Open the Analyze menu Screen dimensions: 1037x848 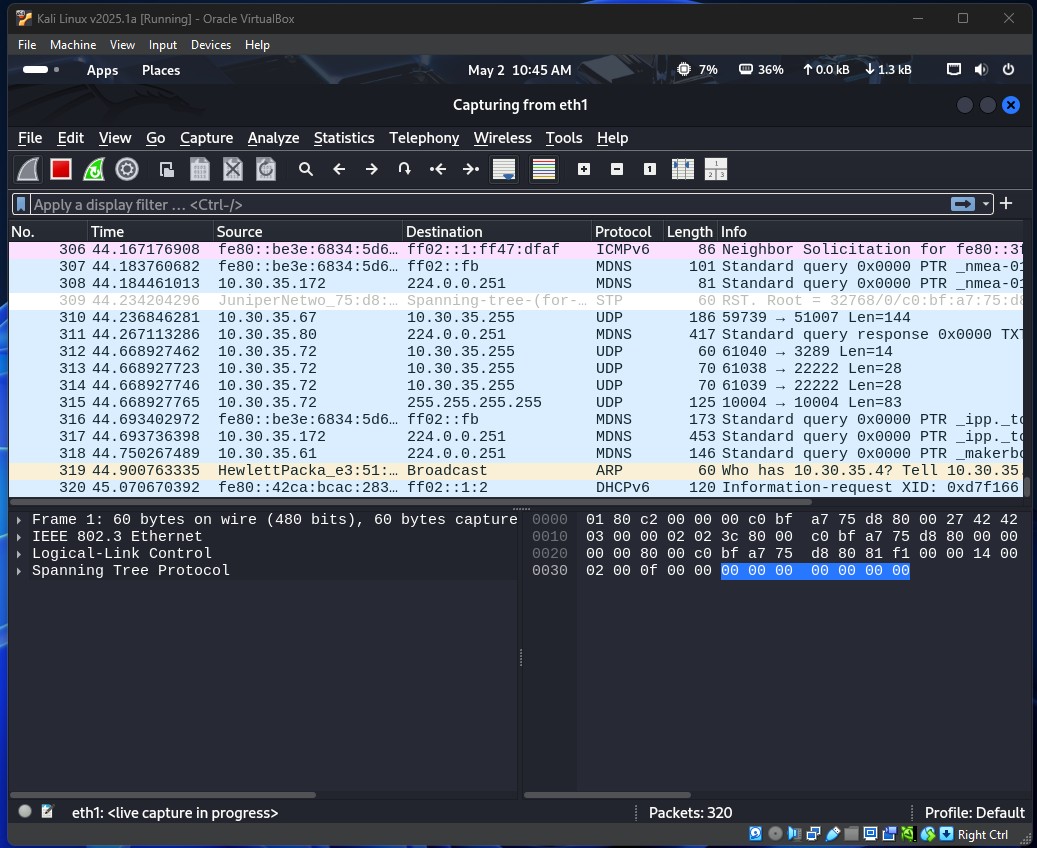point(273,138)
